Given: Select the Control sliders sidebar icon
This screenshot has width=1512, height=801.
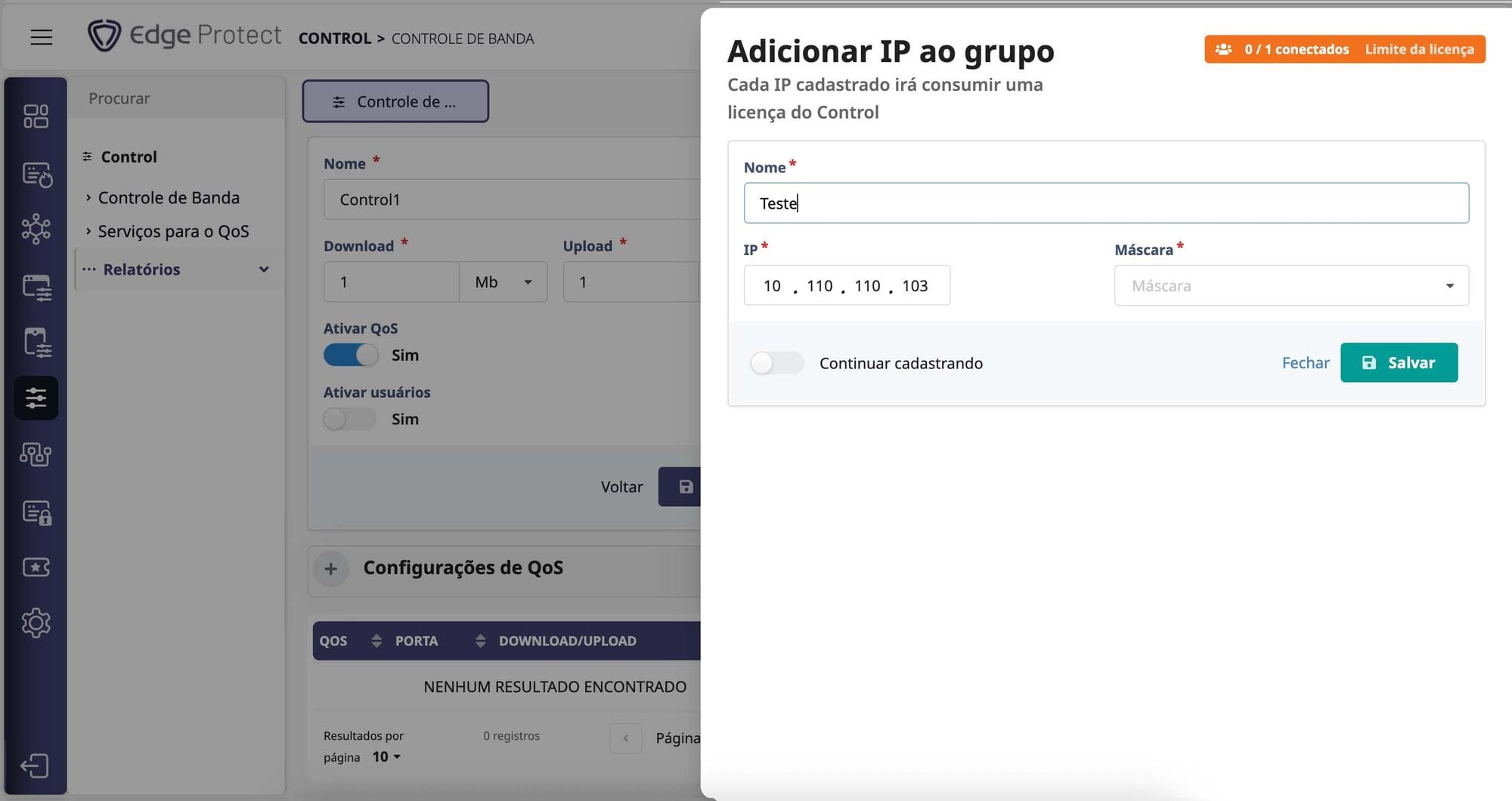Looking at the screenshot, I should [x=36, y=398].
